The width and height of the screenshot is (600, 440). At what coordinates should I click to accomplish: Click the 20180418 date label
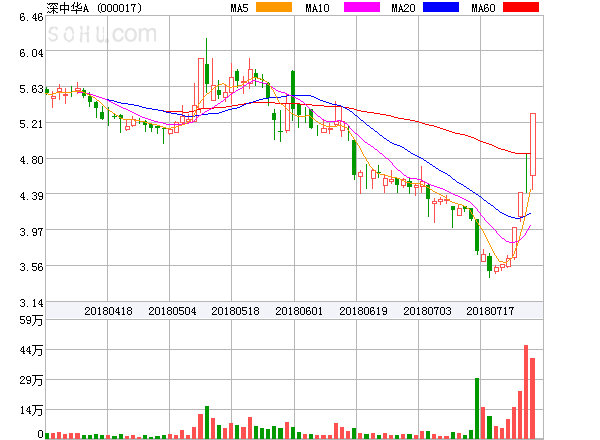(108, 311)
